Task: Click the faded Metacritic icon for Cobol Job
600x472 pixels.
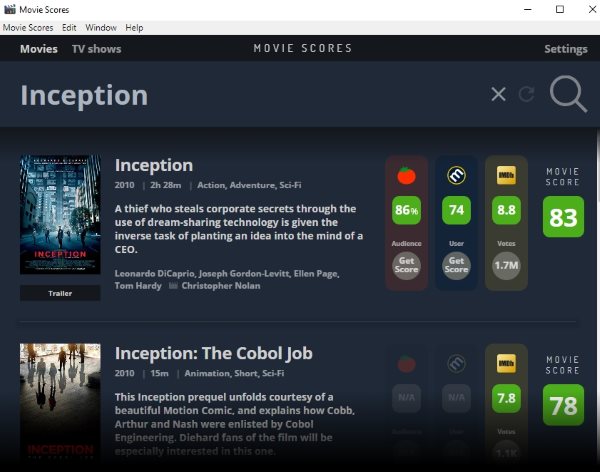Action: 456,363
